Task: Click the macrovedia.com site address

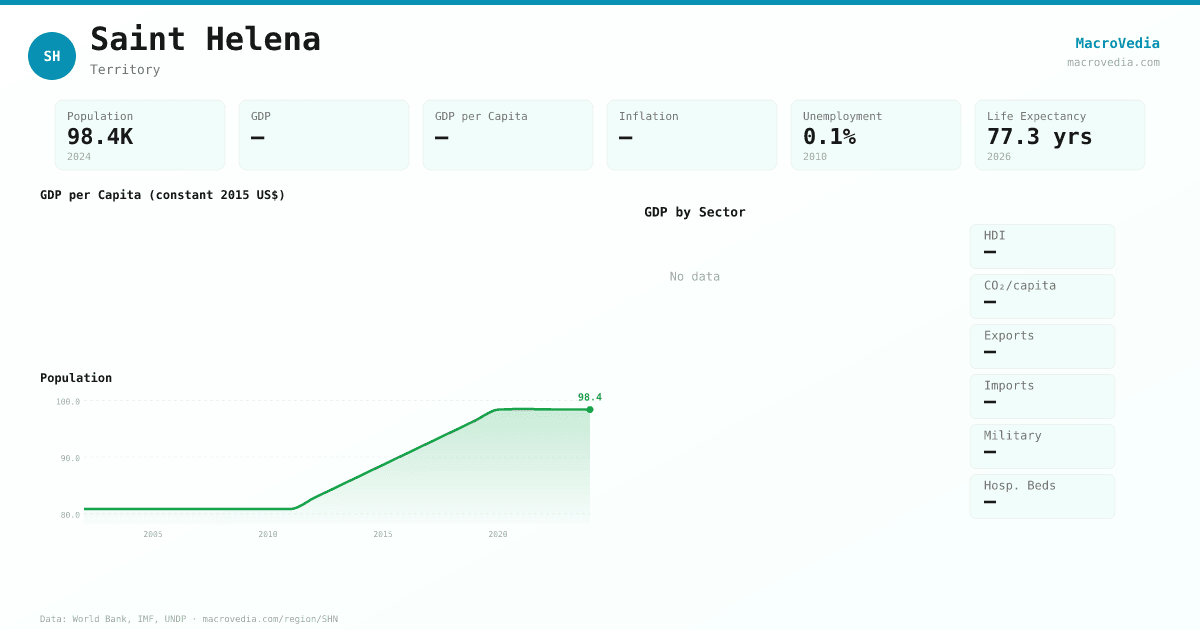Action: (x=1113, y=62)
